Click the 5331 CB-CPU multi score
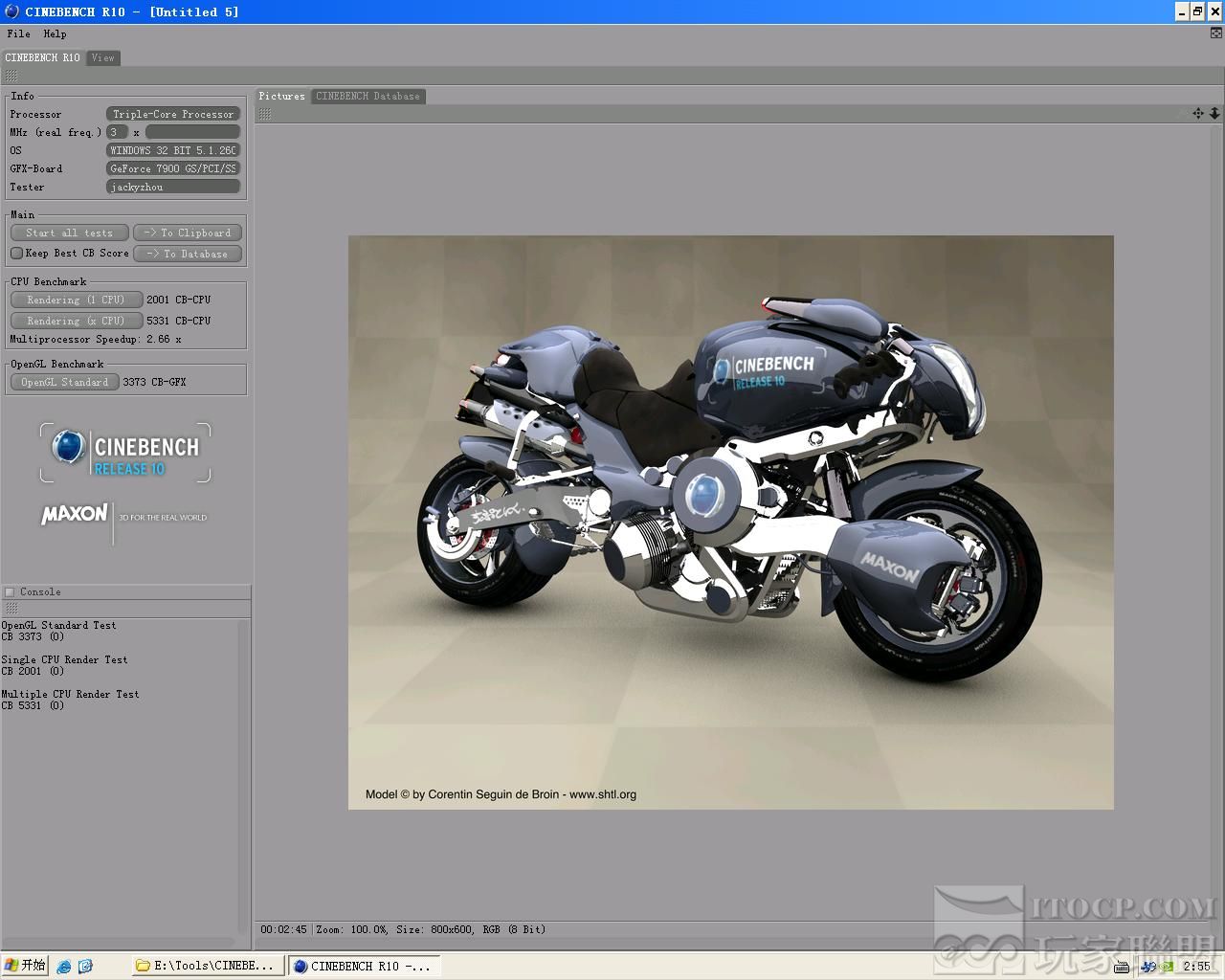The image size is (1225, 980). pos(179,321)
